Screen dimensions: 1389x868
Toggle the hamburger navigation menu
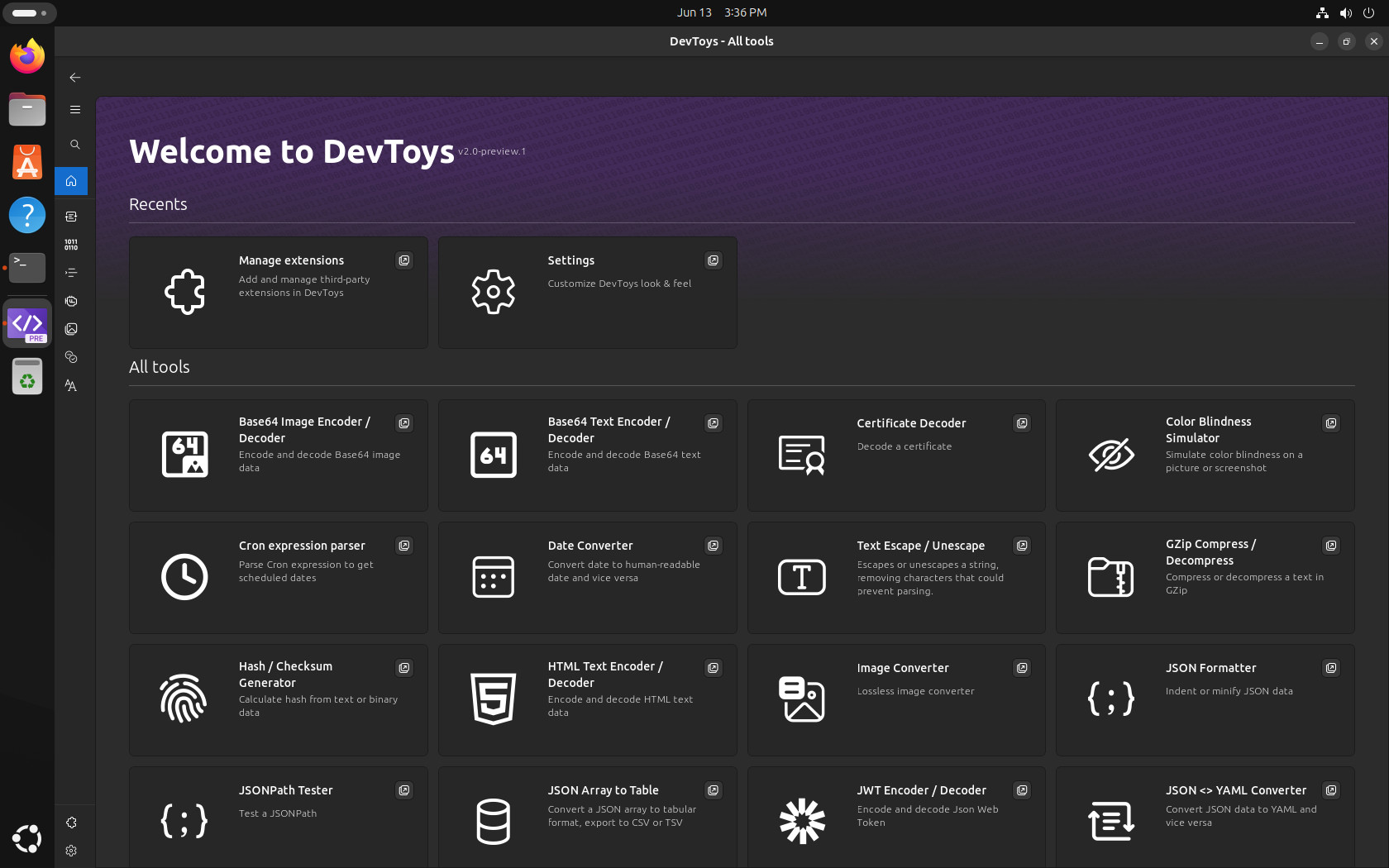[74, 109]
